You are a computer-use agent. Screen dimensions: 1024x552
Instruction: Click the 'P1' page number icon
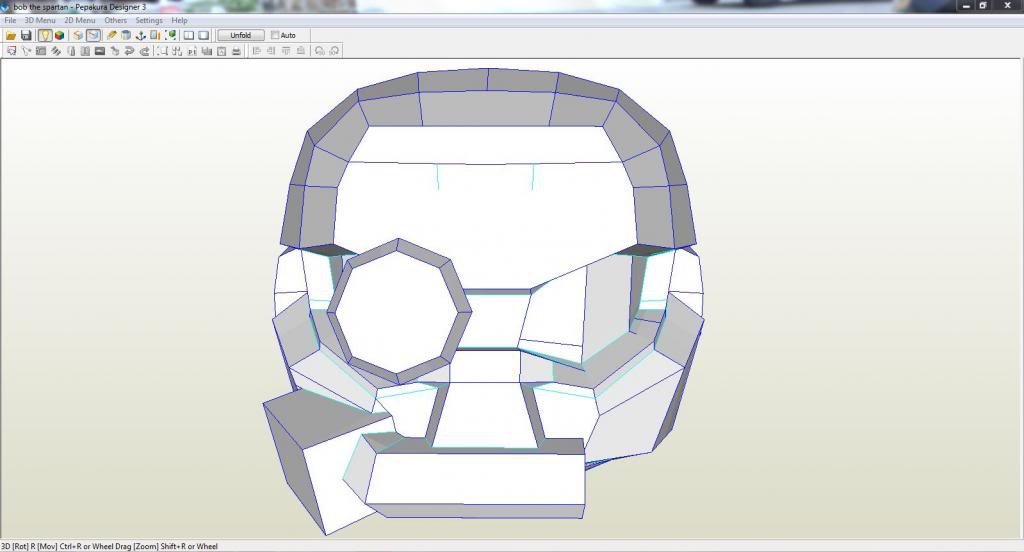[x=192, y=51]
